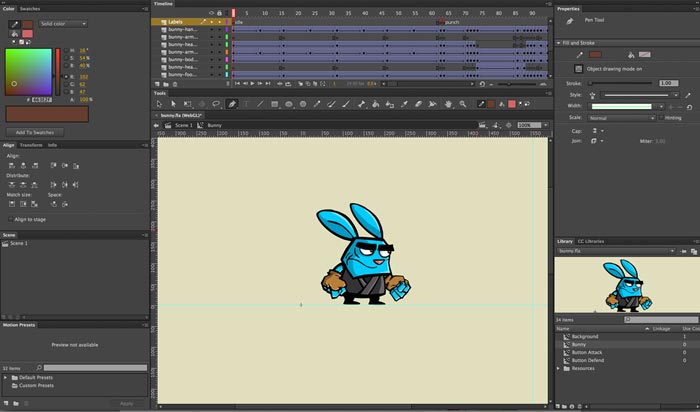Select the Bone tool

click(x=361, y=104)
